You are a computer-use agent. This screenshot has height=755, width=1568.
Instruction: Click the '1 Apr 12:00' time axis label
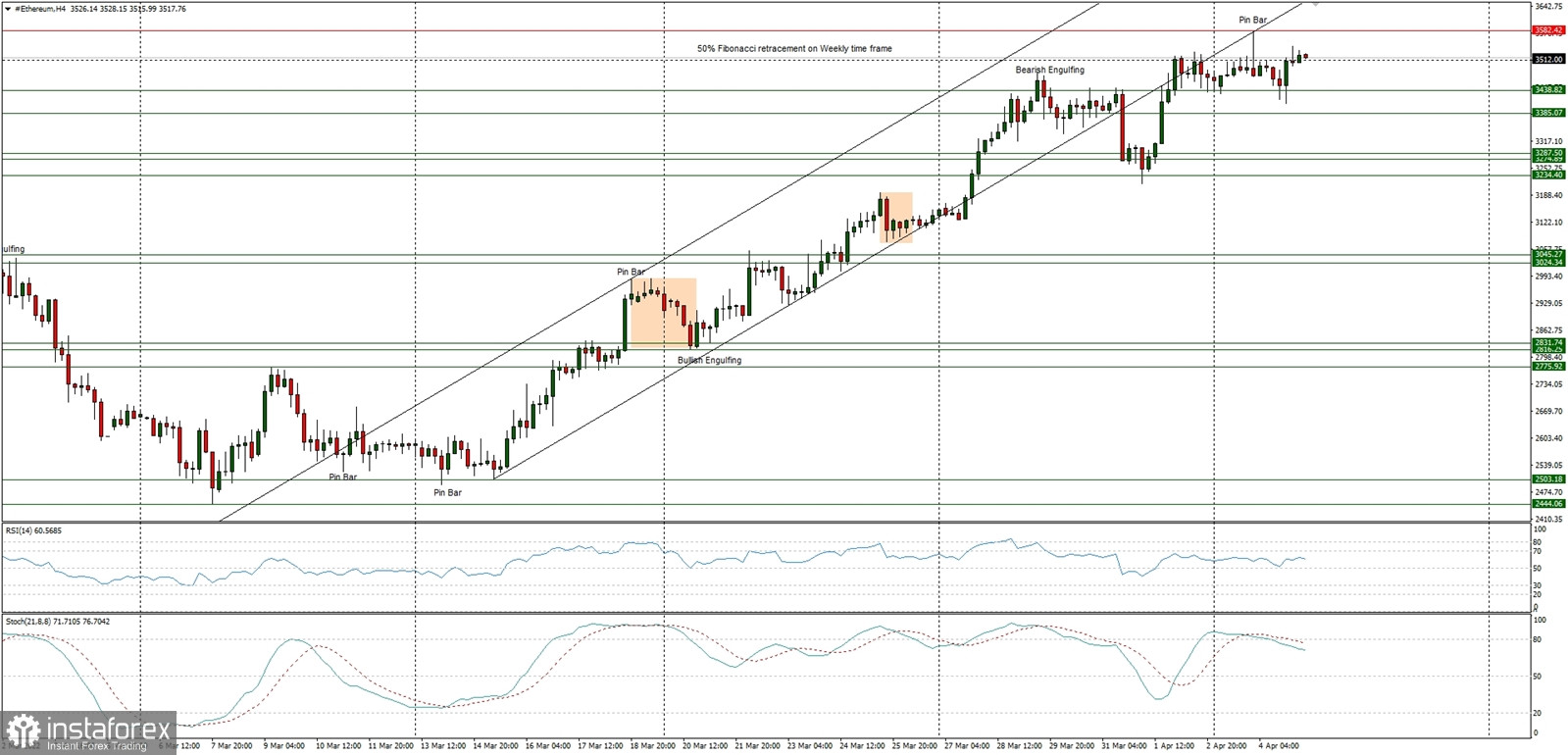pyautogui.click(x=1174, y=745)
